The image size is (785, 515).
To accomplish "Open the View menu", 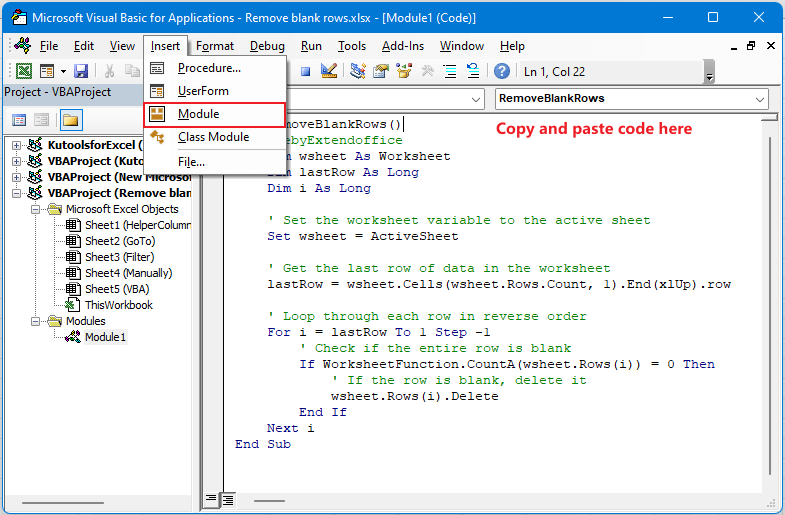I will click(x=122, y=46).
